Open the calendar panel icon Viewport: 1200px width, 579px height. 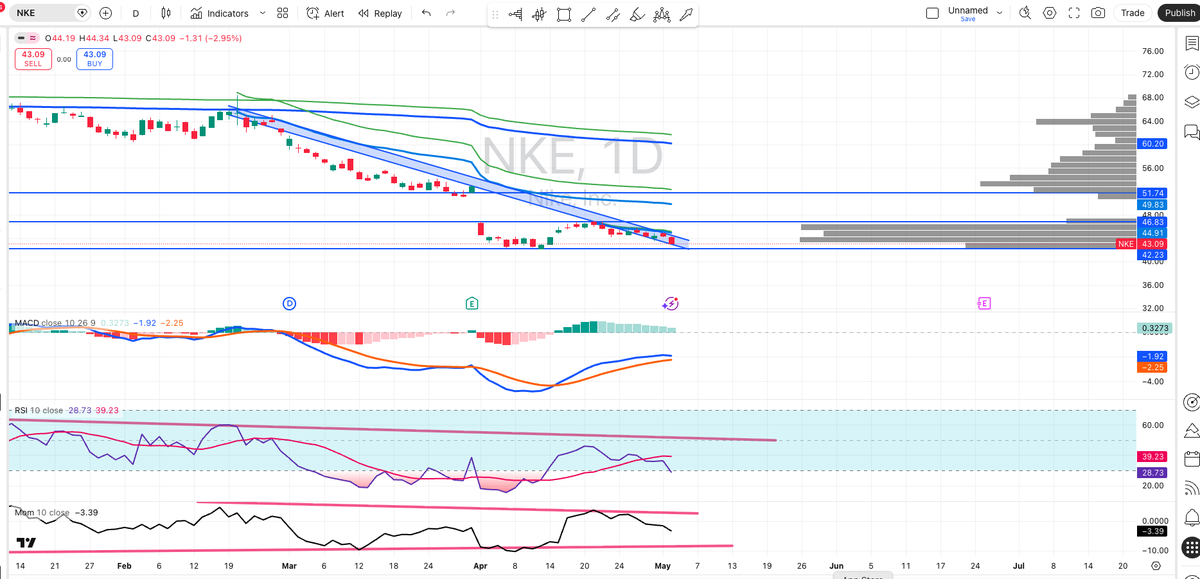[x=1190, y=460]
